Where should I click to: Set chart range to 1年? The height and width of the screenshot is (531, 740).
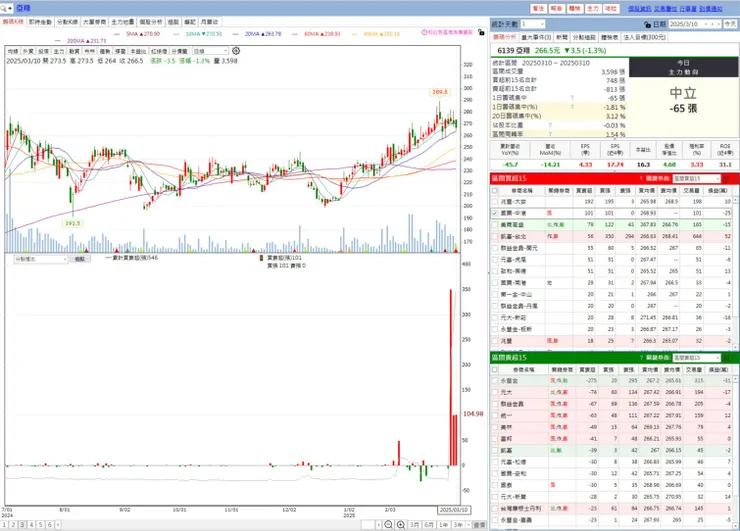(444, 525)
